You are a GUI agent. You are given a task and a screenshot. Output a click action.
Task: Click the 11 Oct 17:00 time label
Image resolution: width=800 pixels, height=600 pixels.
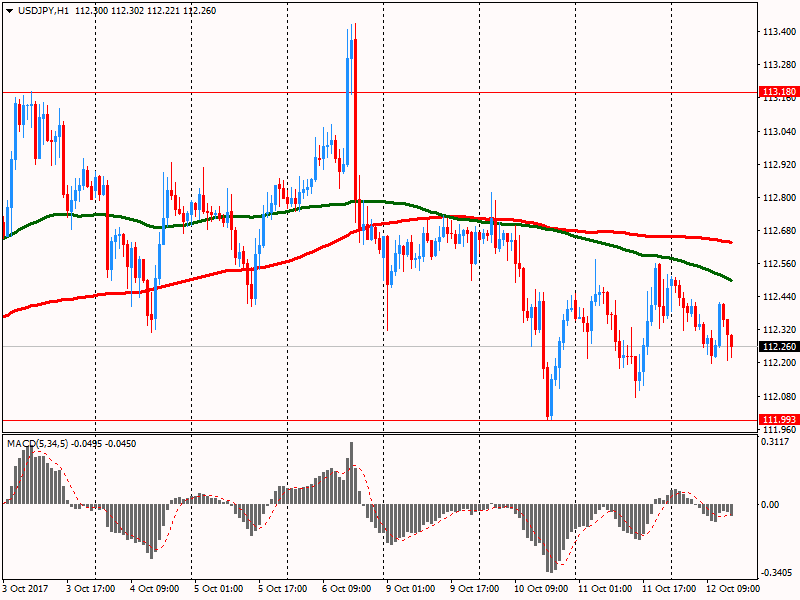point(669,588)
